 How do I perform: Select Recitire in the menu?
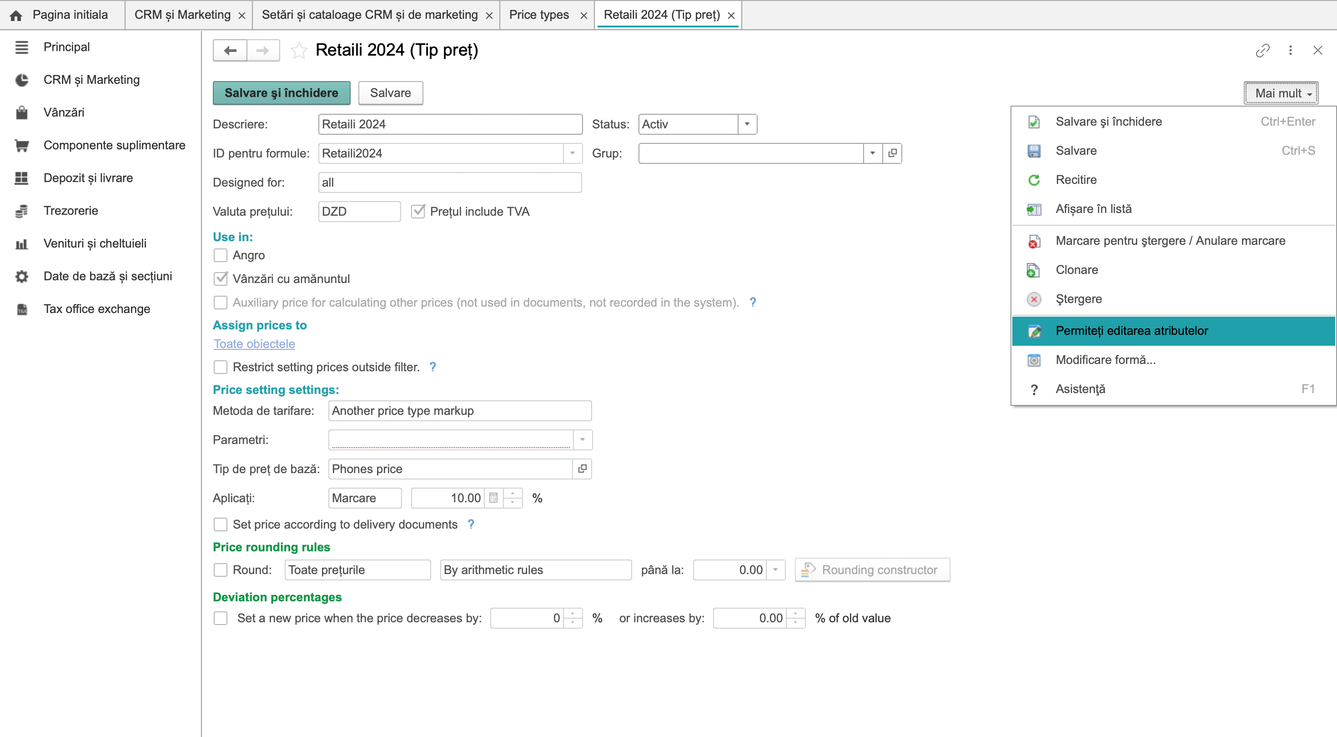point(1173,180)
